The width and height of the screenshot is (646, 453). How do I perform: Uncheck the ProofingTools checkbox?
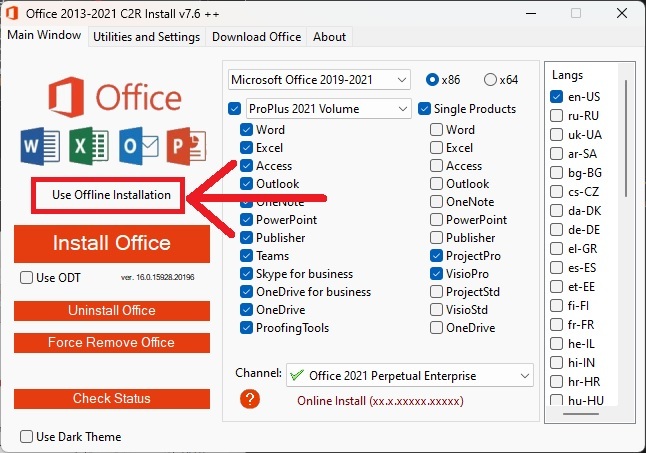pyautogui.click(x=246, y=328)
